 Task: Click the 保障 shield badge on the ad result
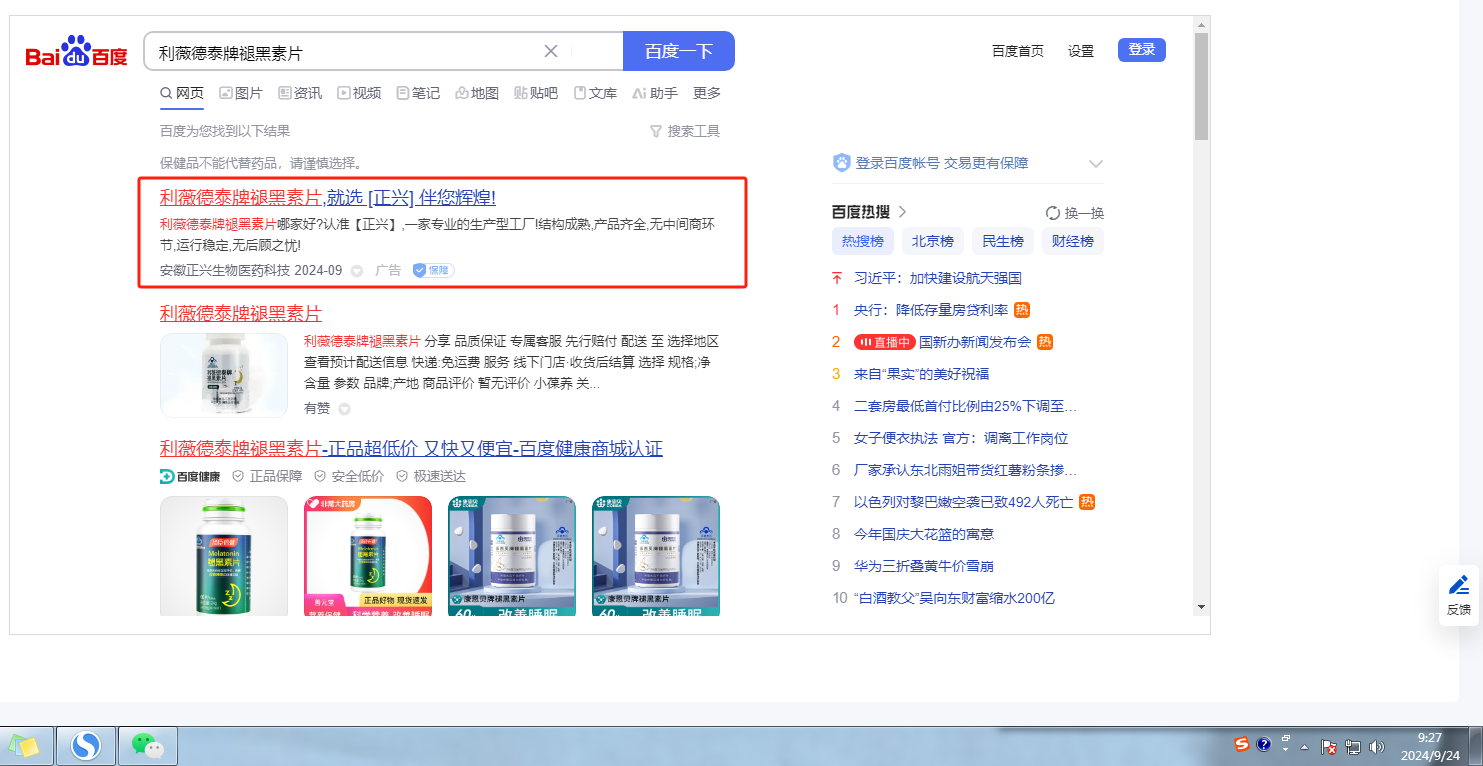coord(433,270)
